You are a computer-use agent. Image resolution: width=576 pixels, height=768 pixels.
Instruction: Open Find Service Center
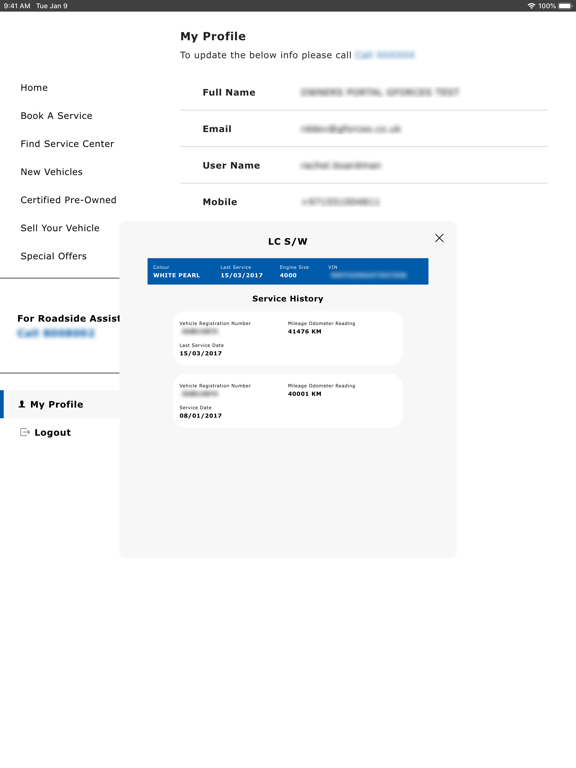point(67,144)
